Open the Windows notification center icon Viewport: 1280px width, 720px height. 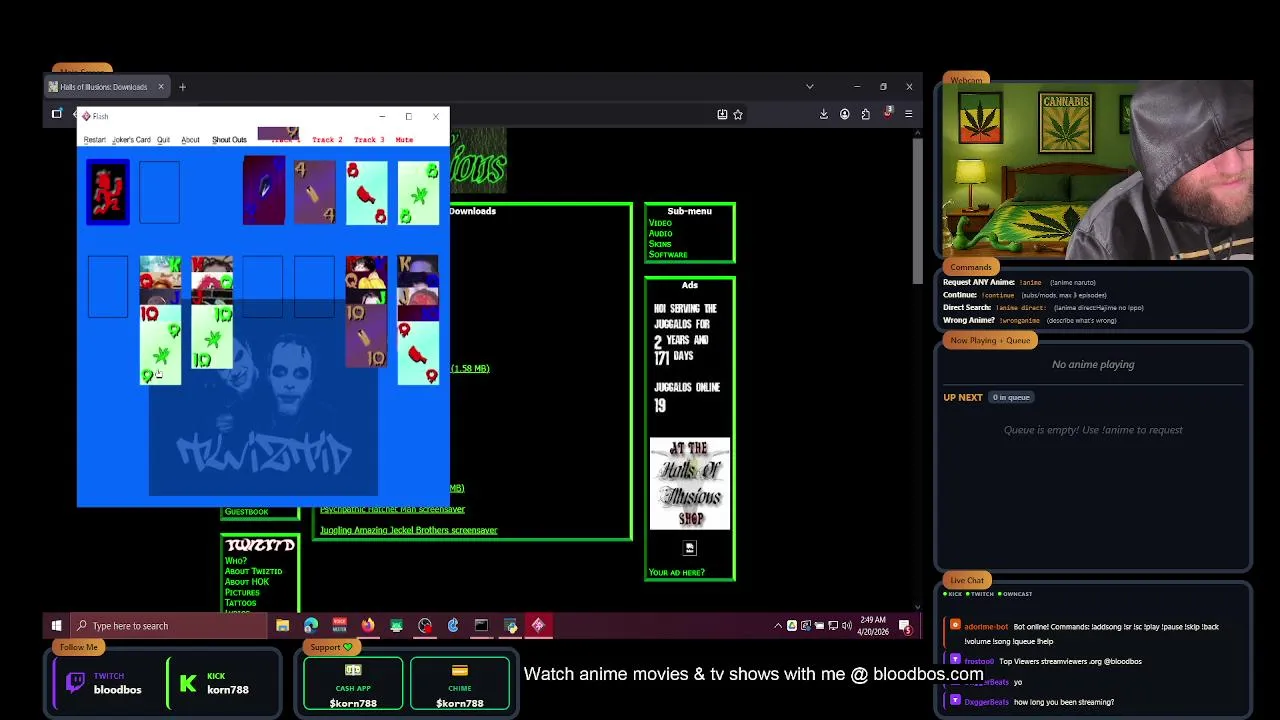pyautogui.click(x=905, y=626)
